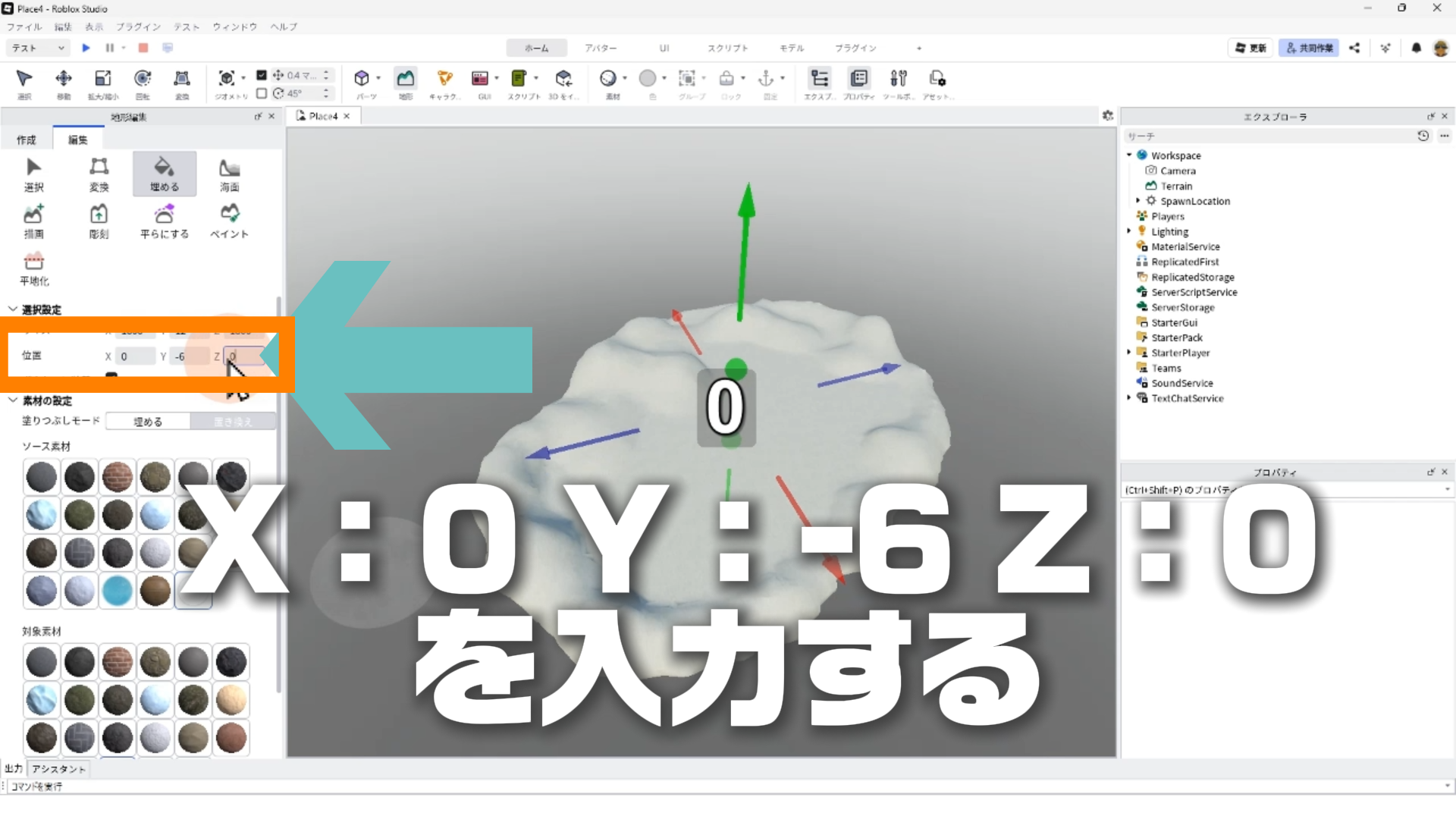
Task: Select the 彫刻 (Sculpt) terrain tool
Action: 99,221
